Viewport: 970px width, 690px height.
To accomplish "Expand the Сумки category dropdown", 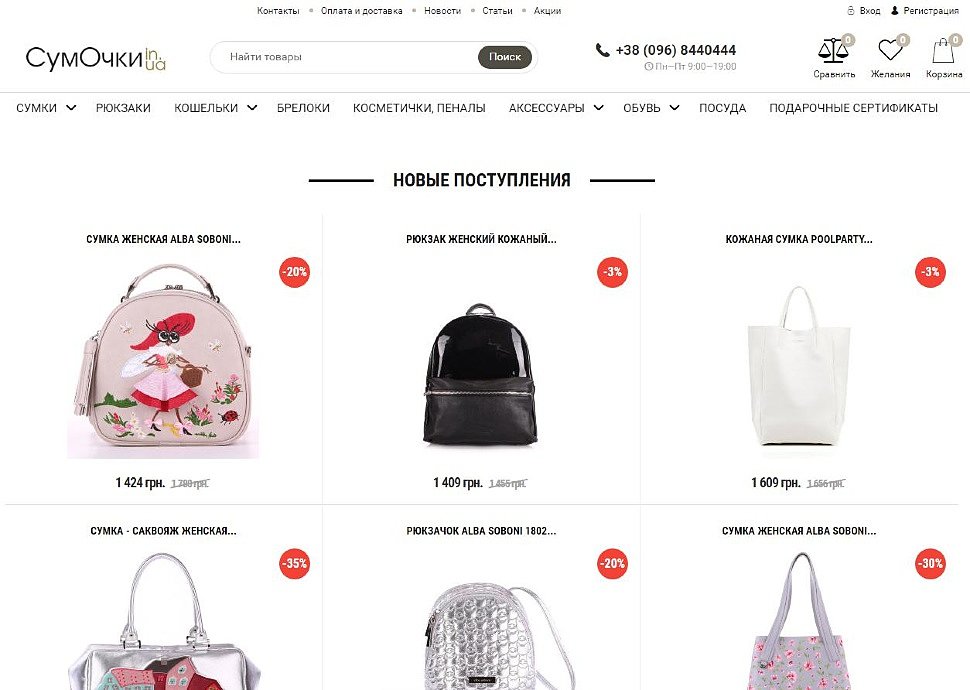I will (71, 108).
